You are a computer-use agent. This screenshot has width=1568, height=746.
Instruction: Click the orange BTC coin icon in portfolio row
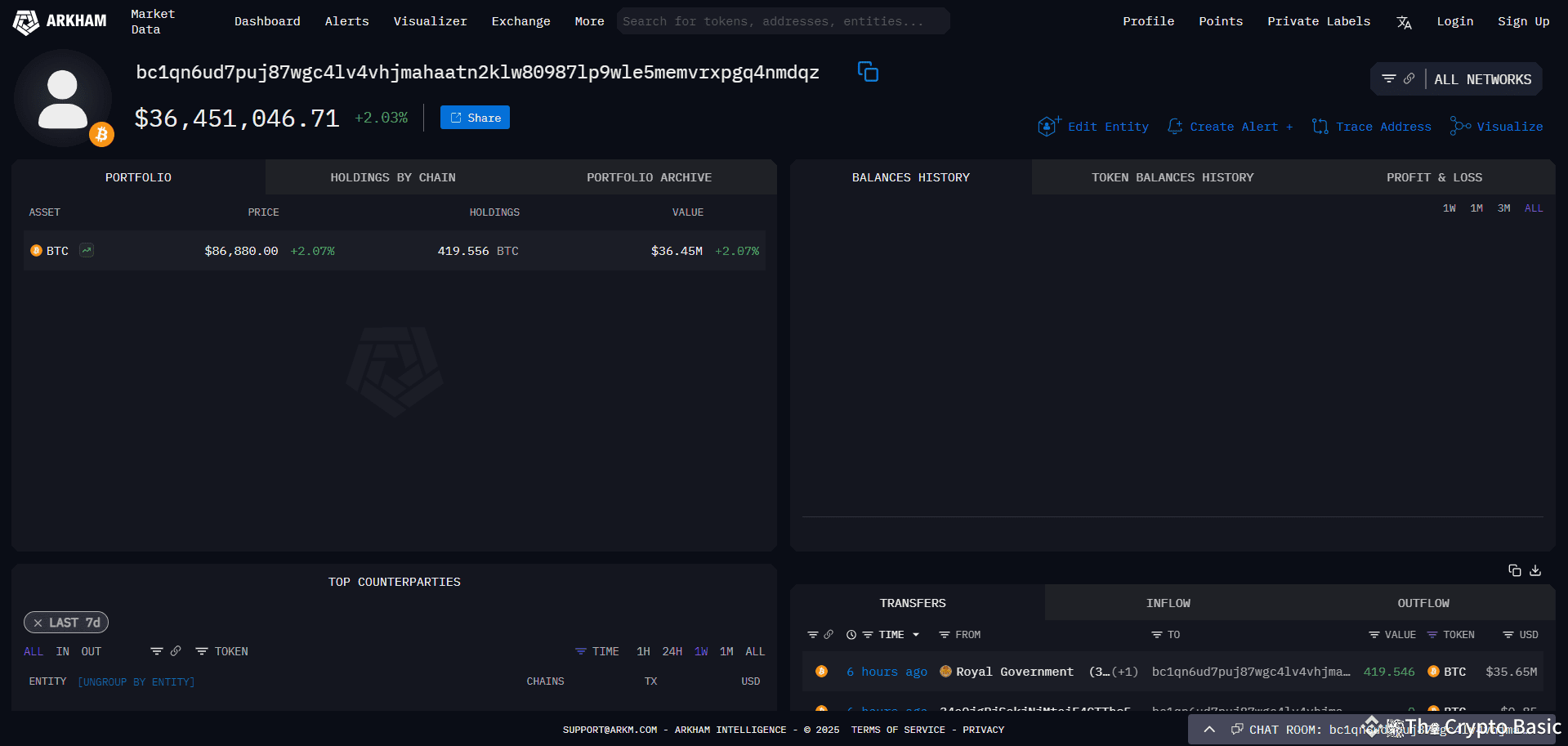coord(36,251)
